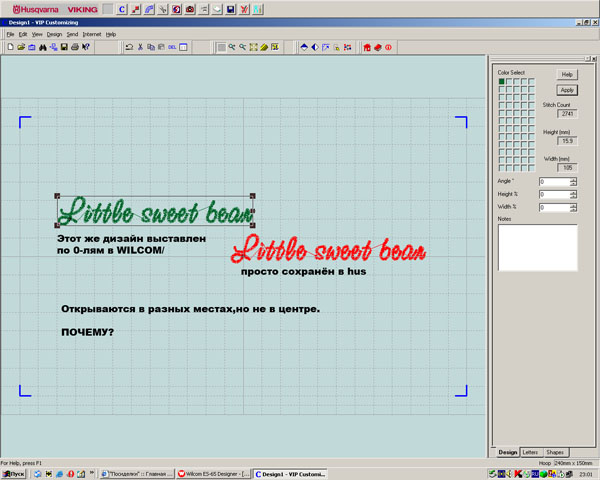Open the Internet menu
The image size is (600, 480).
click(92, 34)
